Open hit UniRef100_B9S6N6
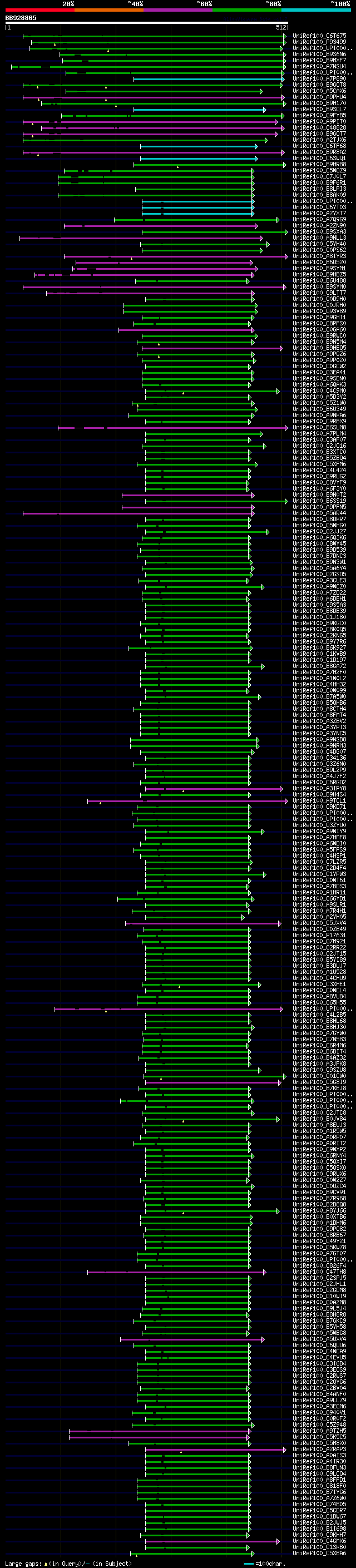Screen dimensions: 356x1568 pyautogui.click(x=319, y=54)
